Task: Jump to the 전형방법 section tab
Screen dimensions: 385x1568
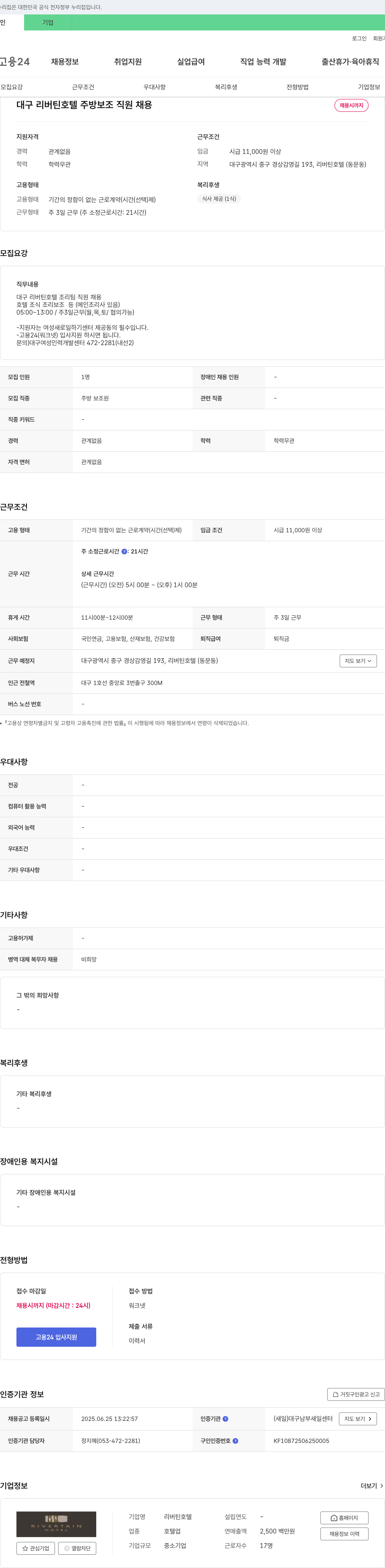Action: click(297, 87)
